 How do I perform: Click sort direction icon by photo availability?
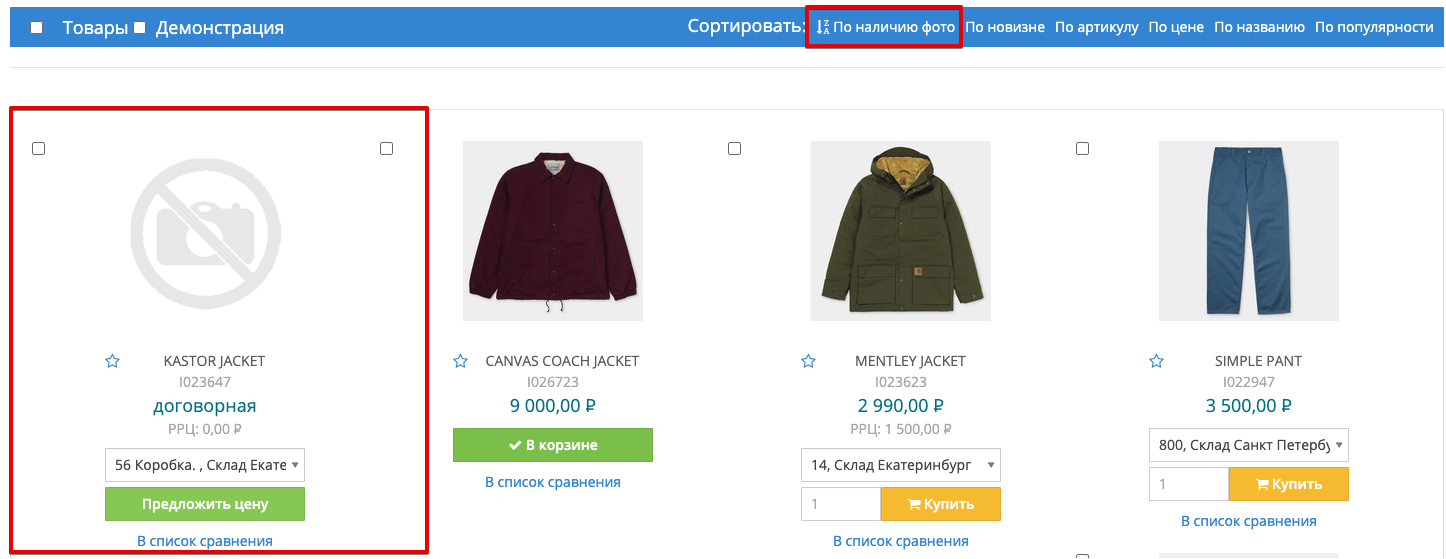pos(823,27)
